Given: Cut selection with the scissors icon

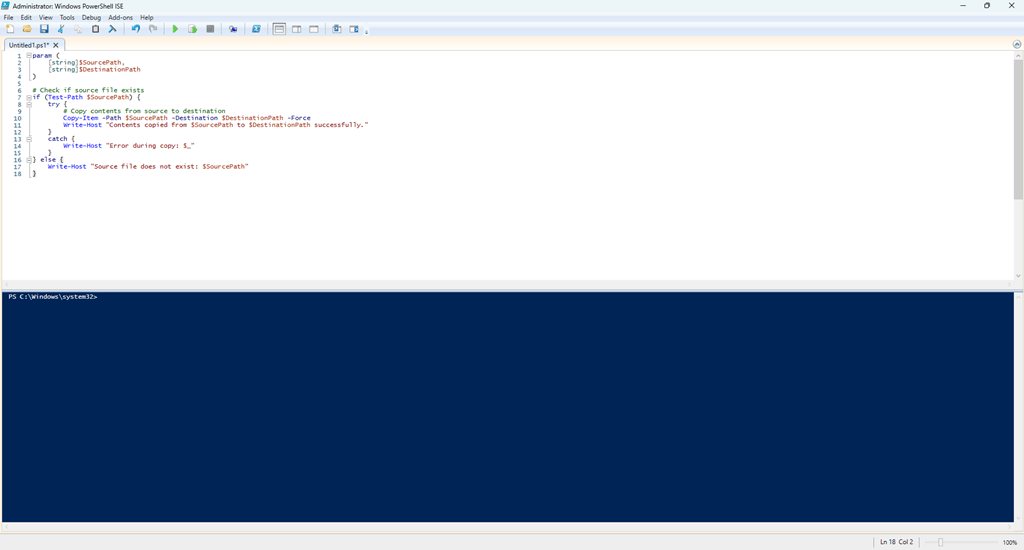Looking at the screenshot, I should (x=61, y=29).
